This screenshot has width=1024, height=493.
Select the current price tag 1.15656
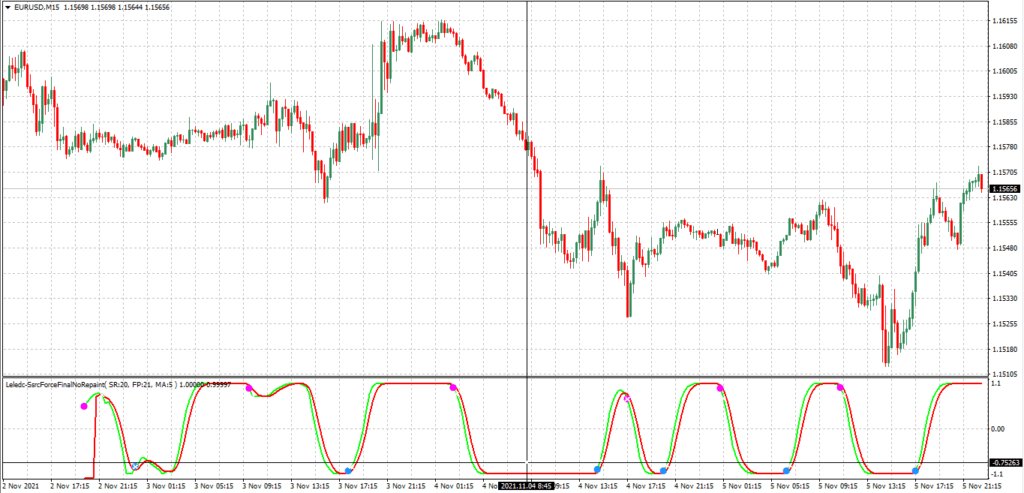click(1003, 188)
